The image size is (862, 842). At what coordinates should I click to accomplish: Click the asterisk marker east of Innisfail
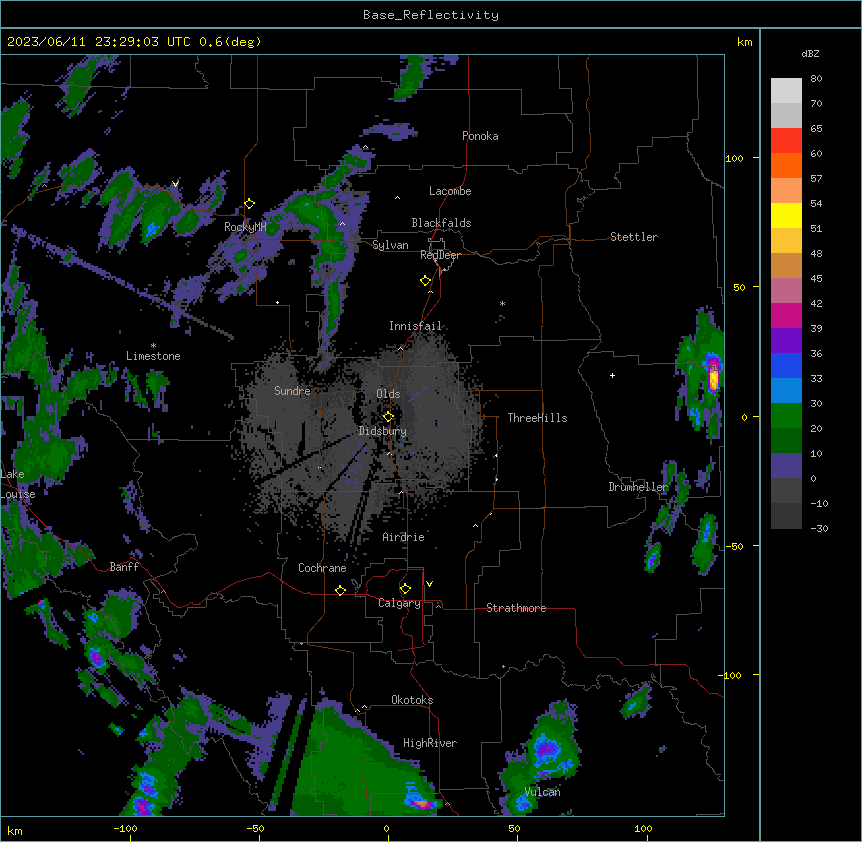(x=502, y=303)
